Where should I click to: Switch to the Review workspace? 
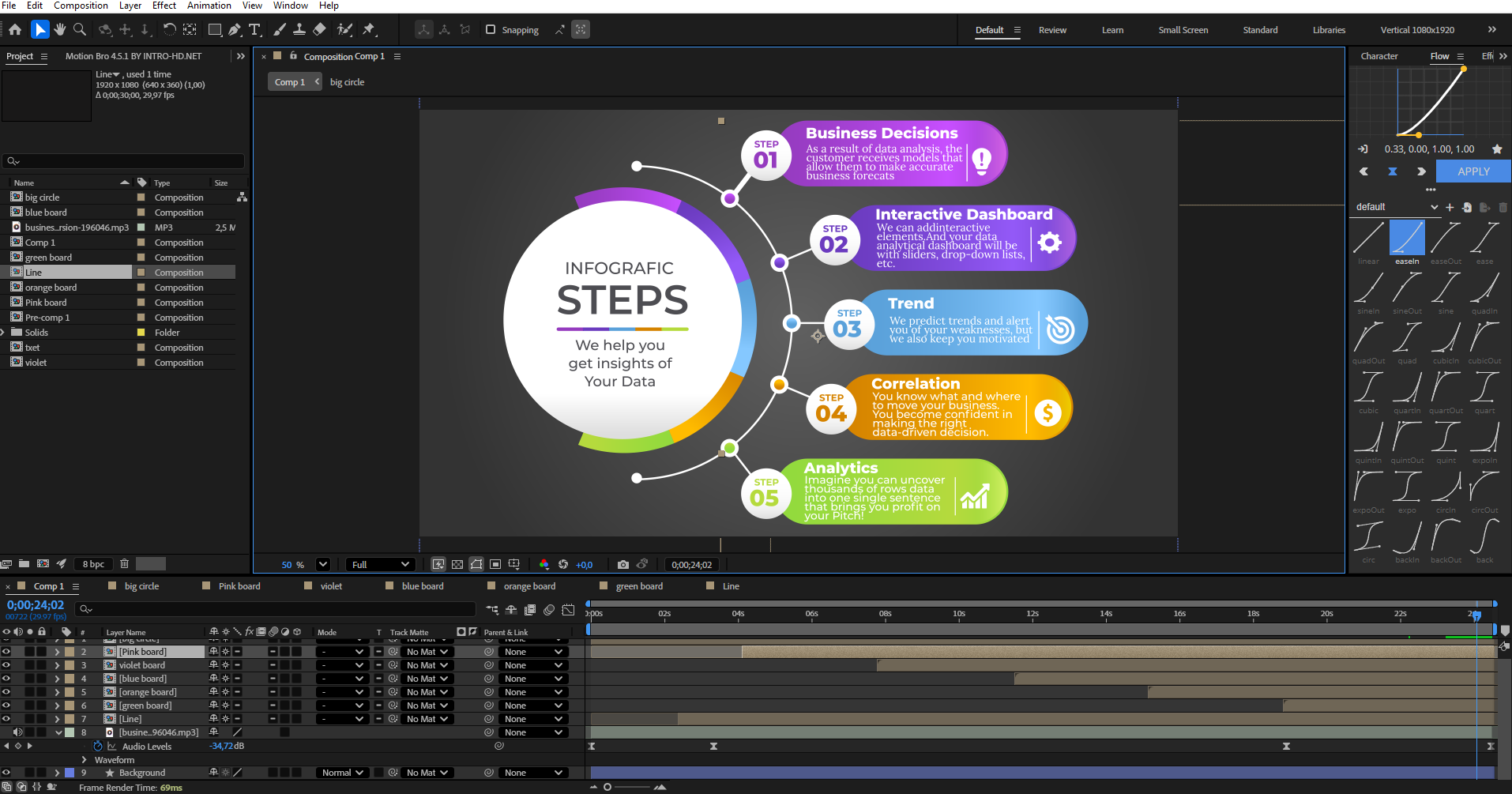(1052, 30)
